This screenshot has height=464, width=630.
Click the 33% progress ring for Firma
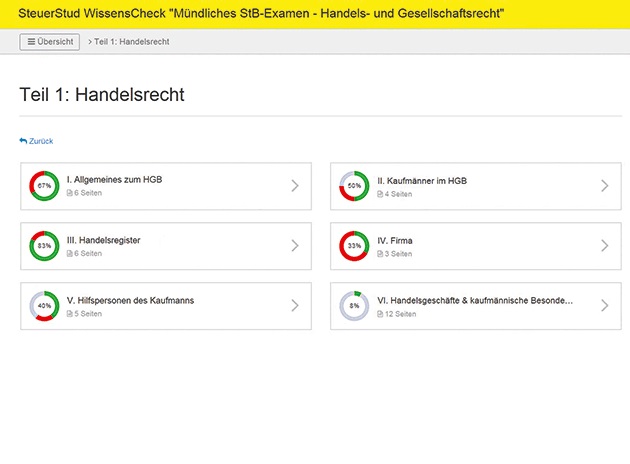pyautogui.click(x=354, y=246)
